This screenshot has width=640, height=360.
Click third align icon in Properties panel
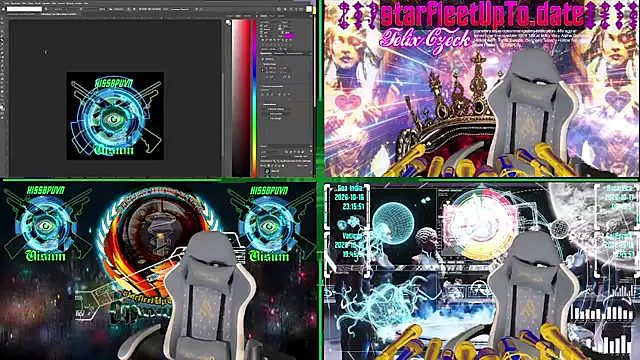pyautogui.click(x=272, y=94)
